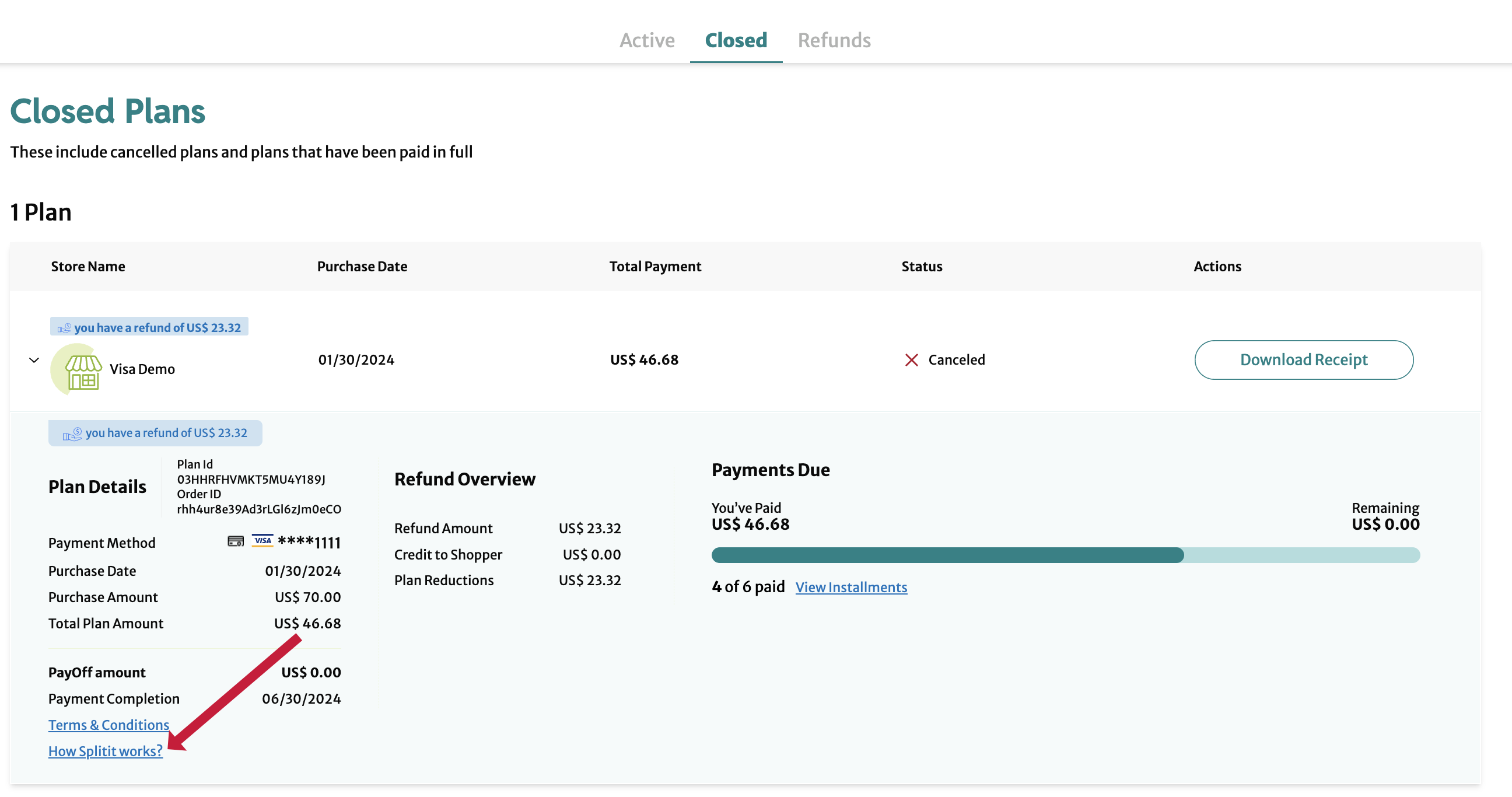1512x797 pixels.
Task: Click the Refund Overview heading
Action: (464, 480)
